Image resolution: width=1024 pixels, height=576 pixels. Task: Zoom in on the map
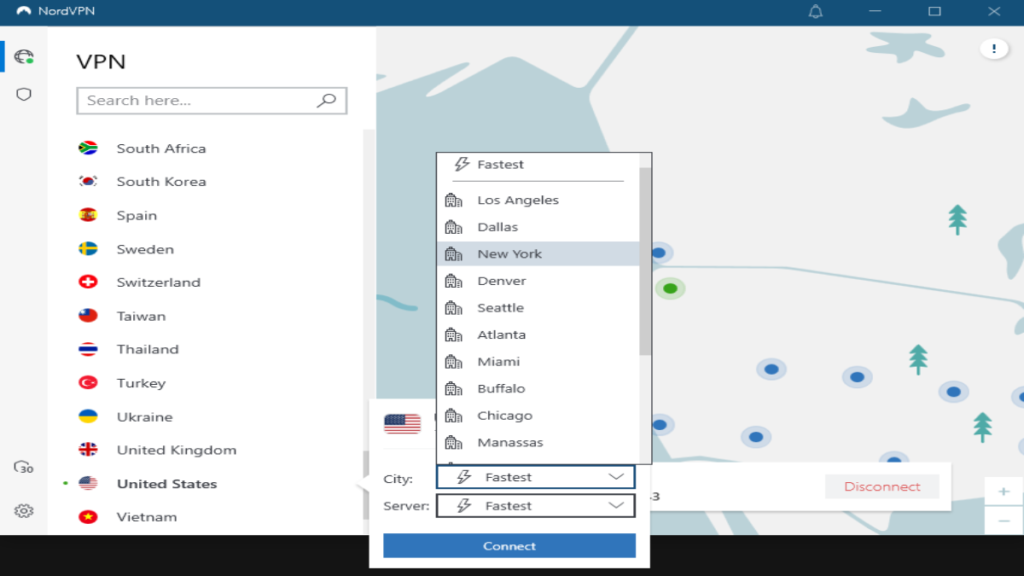point(1002,491)
